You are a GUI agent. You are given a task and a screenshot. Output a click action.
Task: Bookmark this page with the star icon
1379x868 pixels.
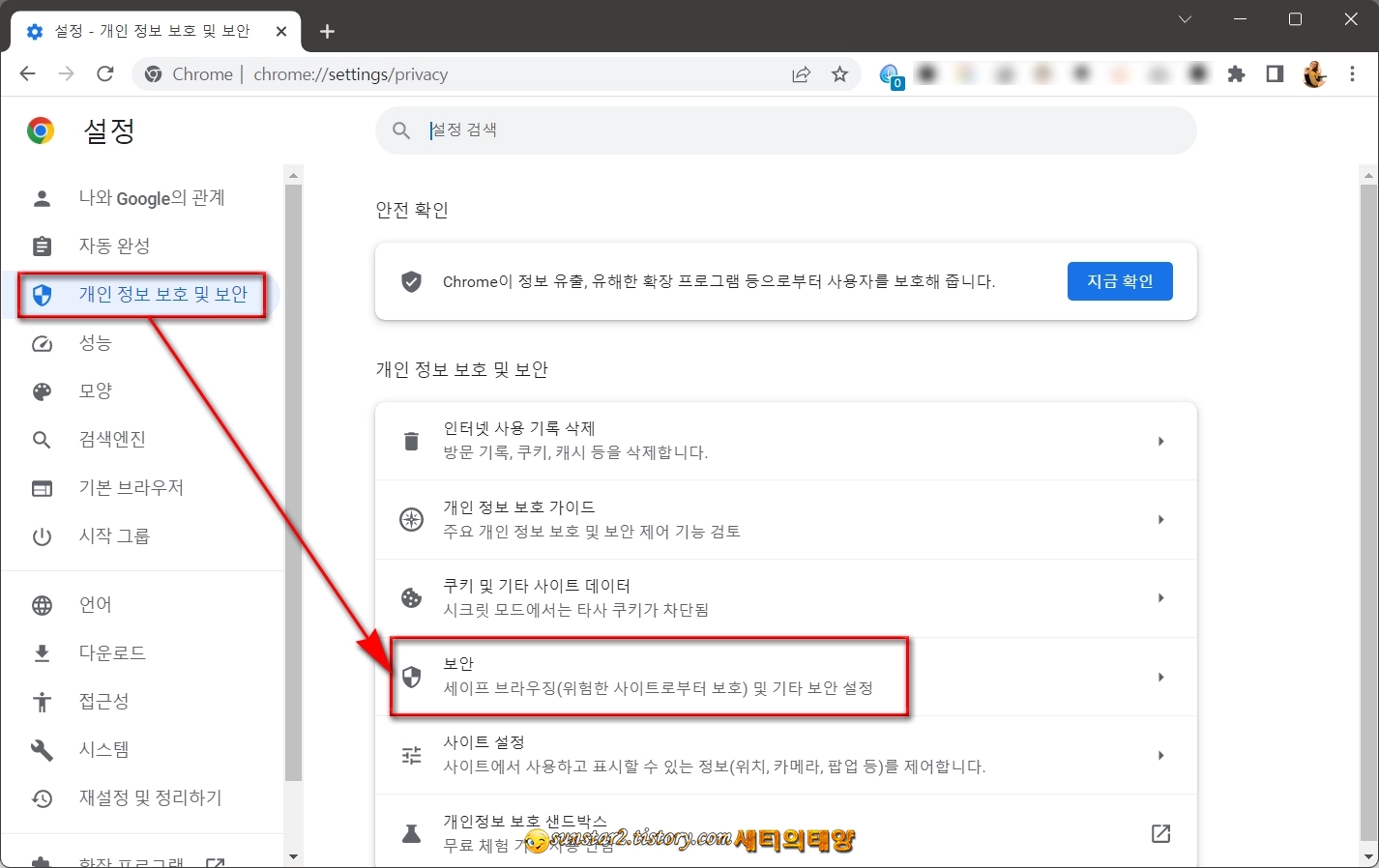(839, 73)
